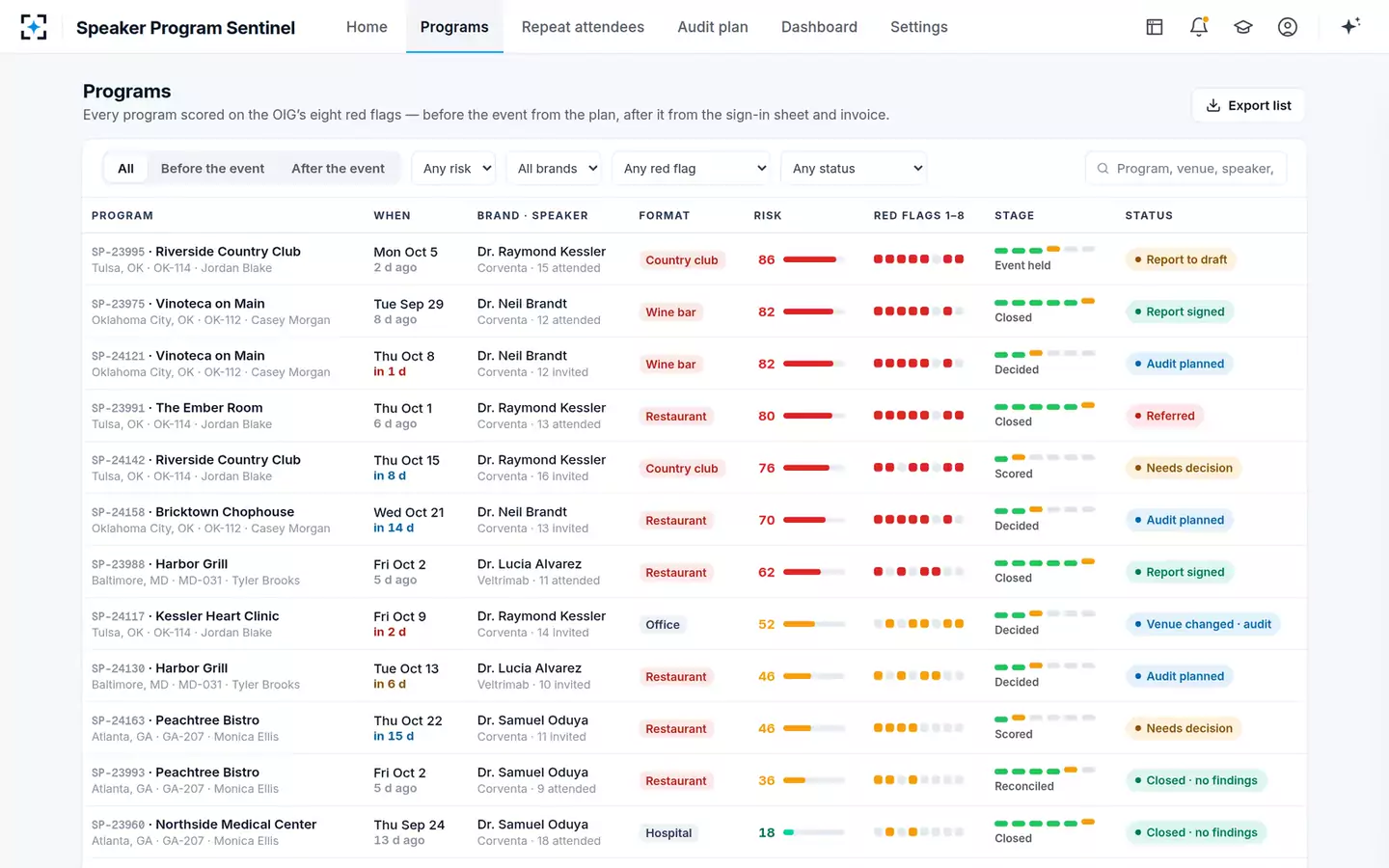Click the risk bar for score 52
Image resolution: width=1389 pixels, height=868 pixels.
pos(814,624)
